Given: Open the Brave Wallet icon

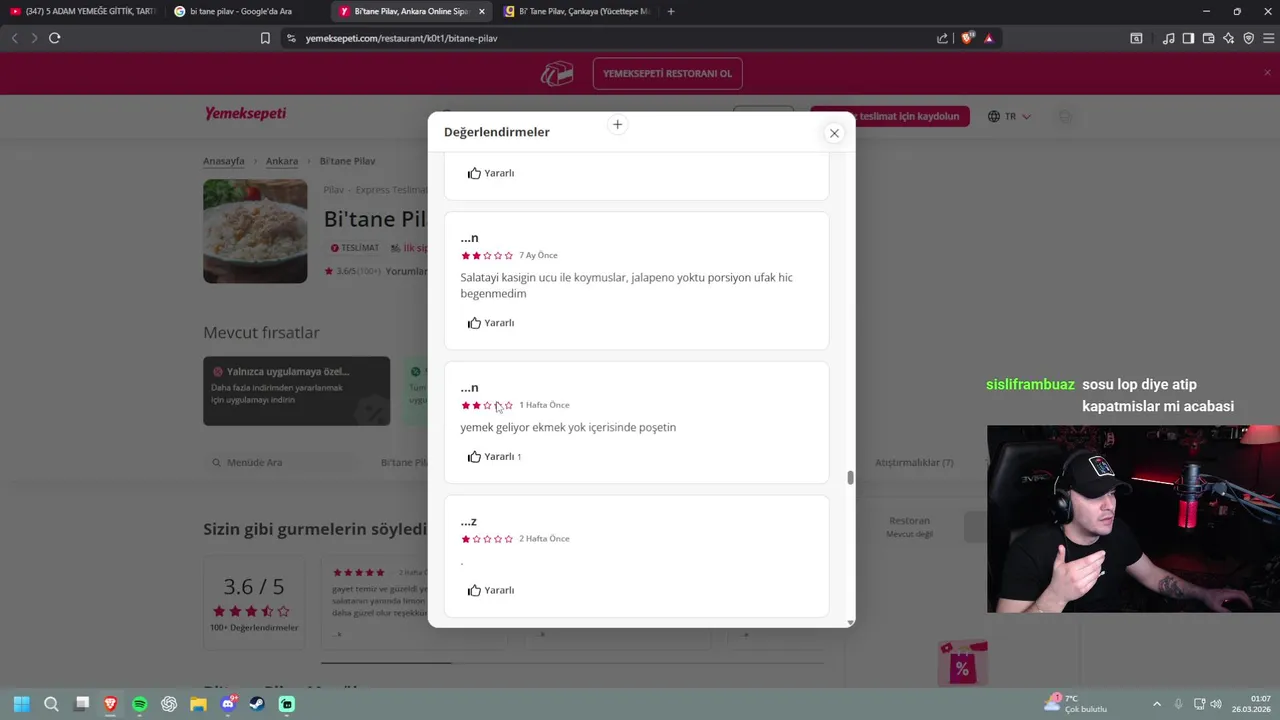Looking at the screenshot, I should pyautogui.click(x=1208, y=38).
